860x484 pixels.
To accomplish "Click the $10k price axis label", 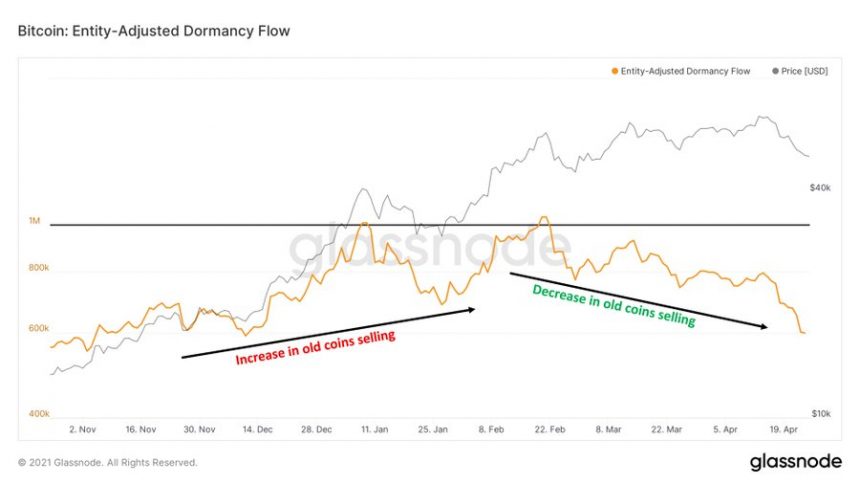I will pos(822,413).
